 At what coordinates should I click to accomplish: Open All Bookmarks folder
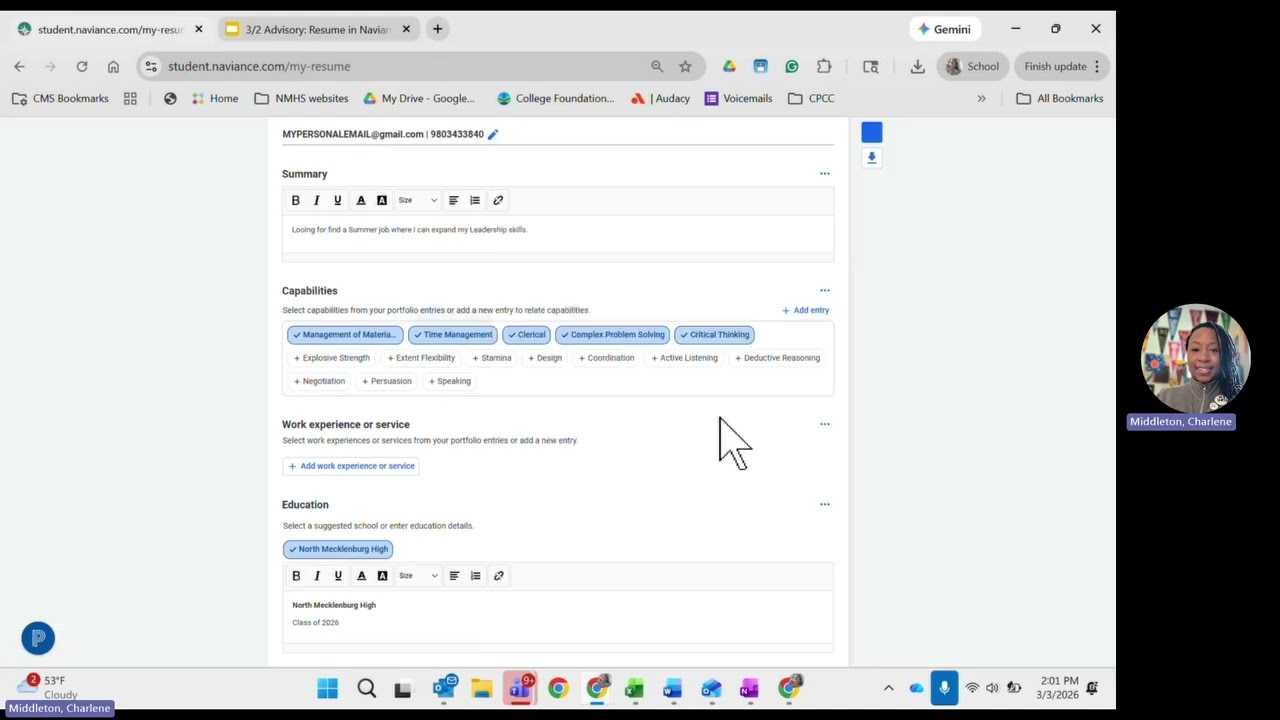coord(1059,98)
